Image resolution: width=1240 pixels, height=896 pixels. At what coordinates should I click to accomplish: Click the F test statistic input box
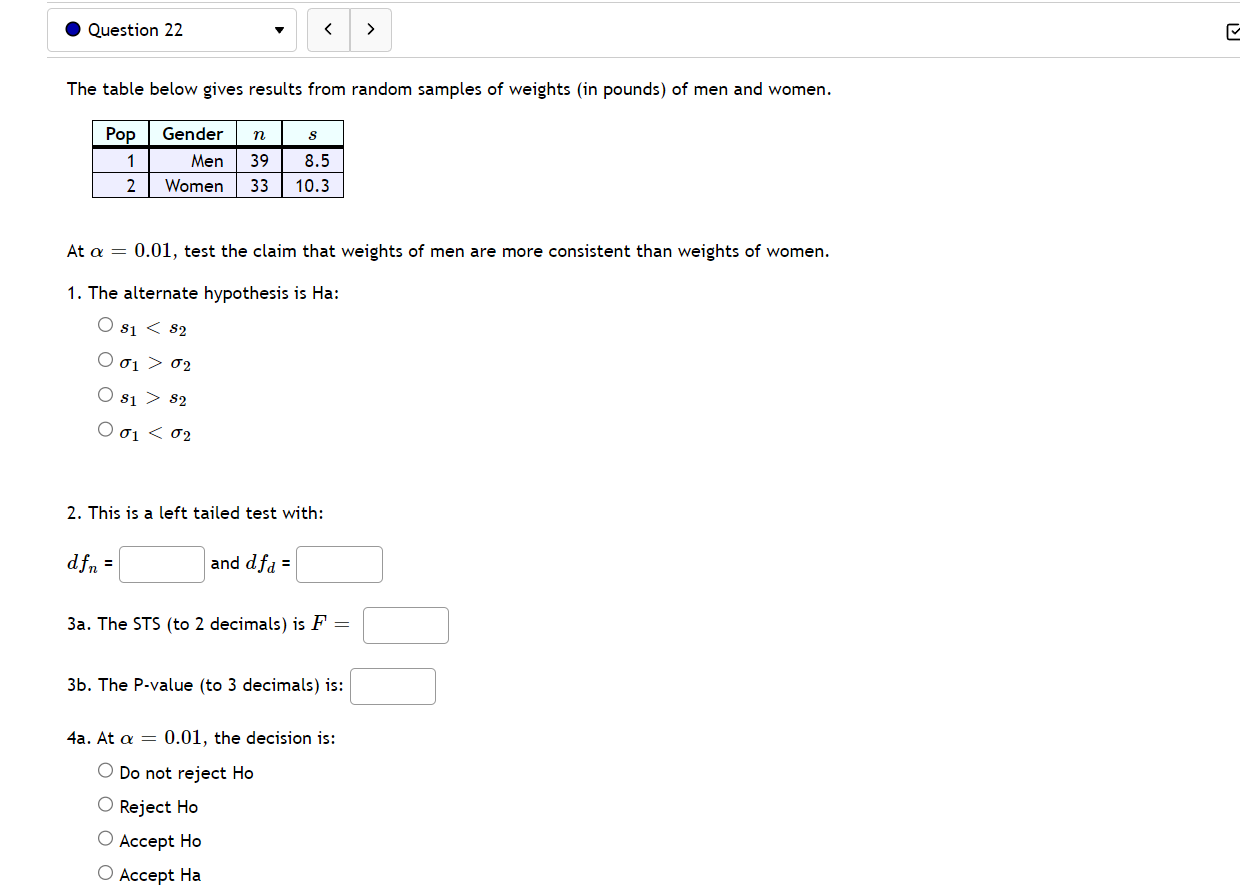(x=406, y=625)
